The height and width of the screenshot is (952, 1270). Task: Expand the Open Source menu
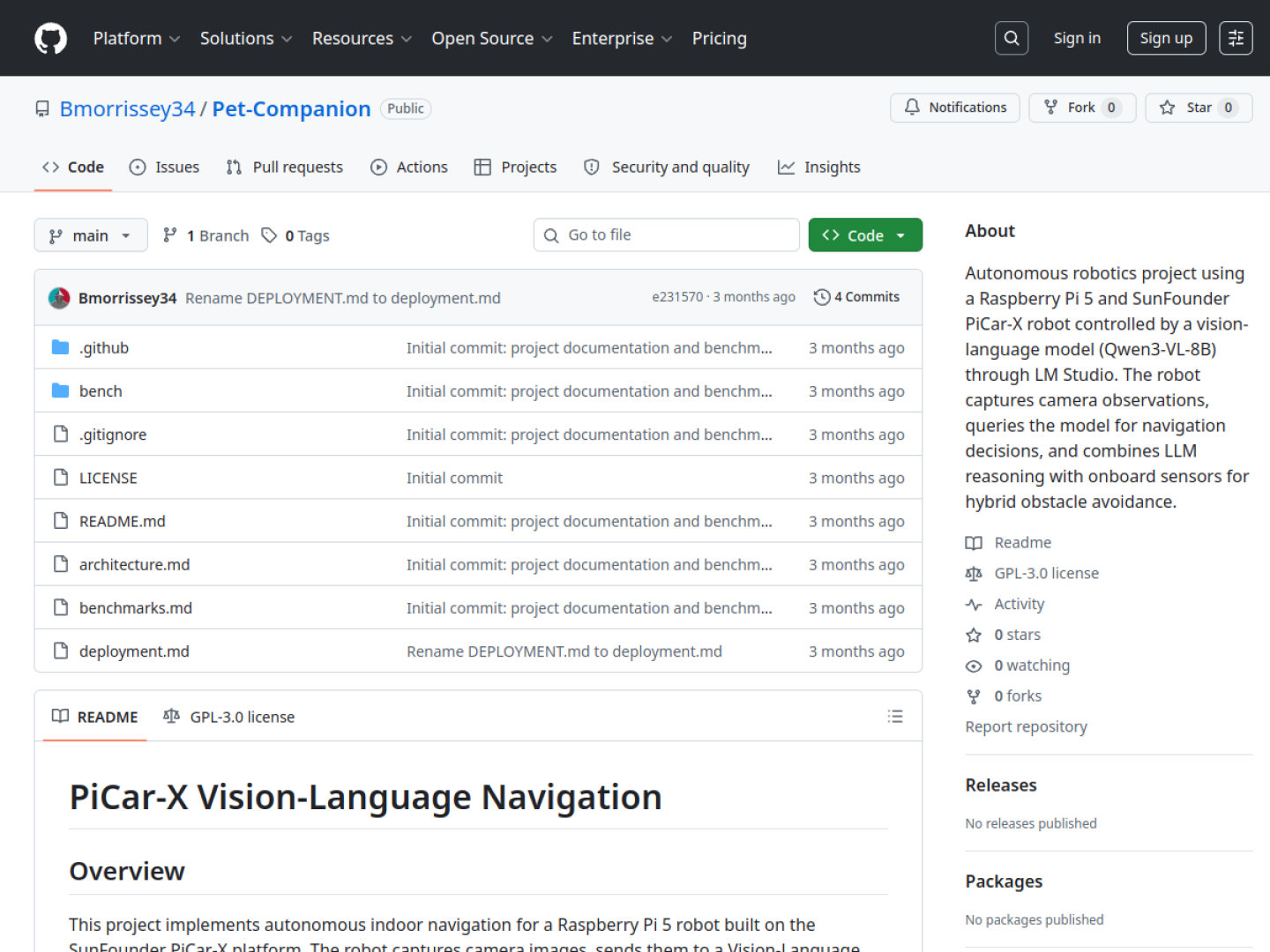tap(492, 38)
